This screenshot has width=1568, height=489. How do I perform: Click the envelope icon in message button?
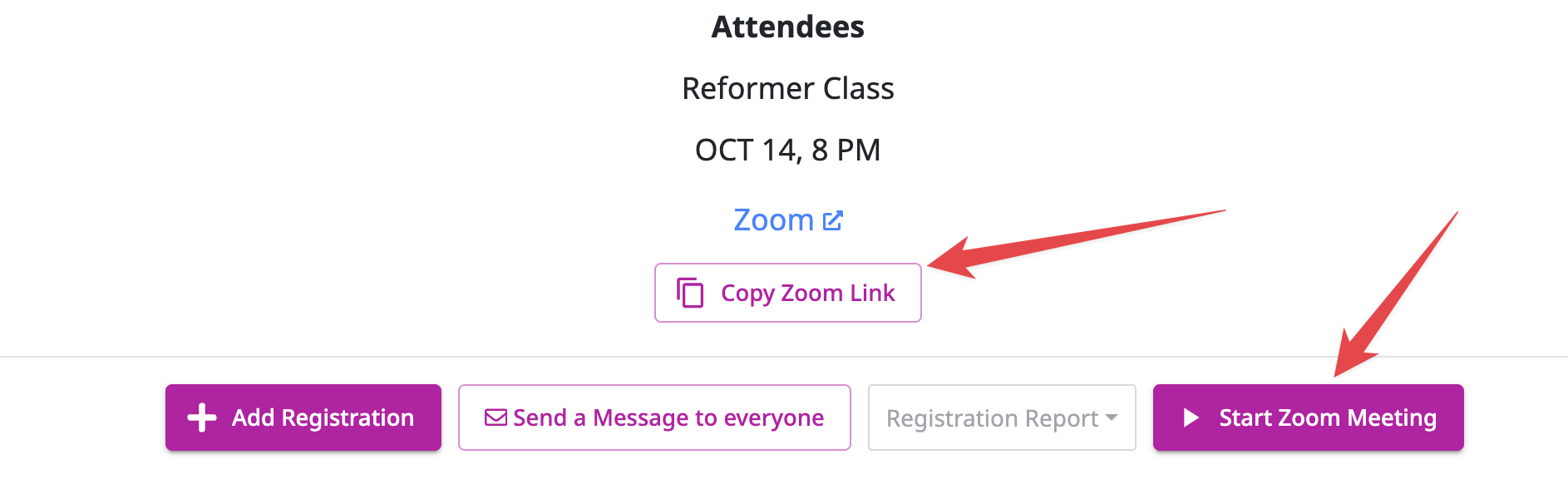tap(496, 417)
